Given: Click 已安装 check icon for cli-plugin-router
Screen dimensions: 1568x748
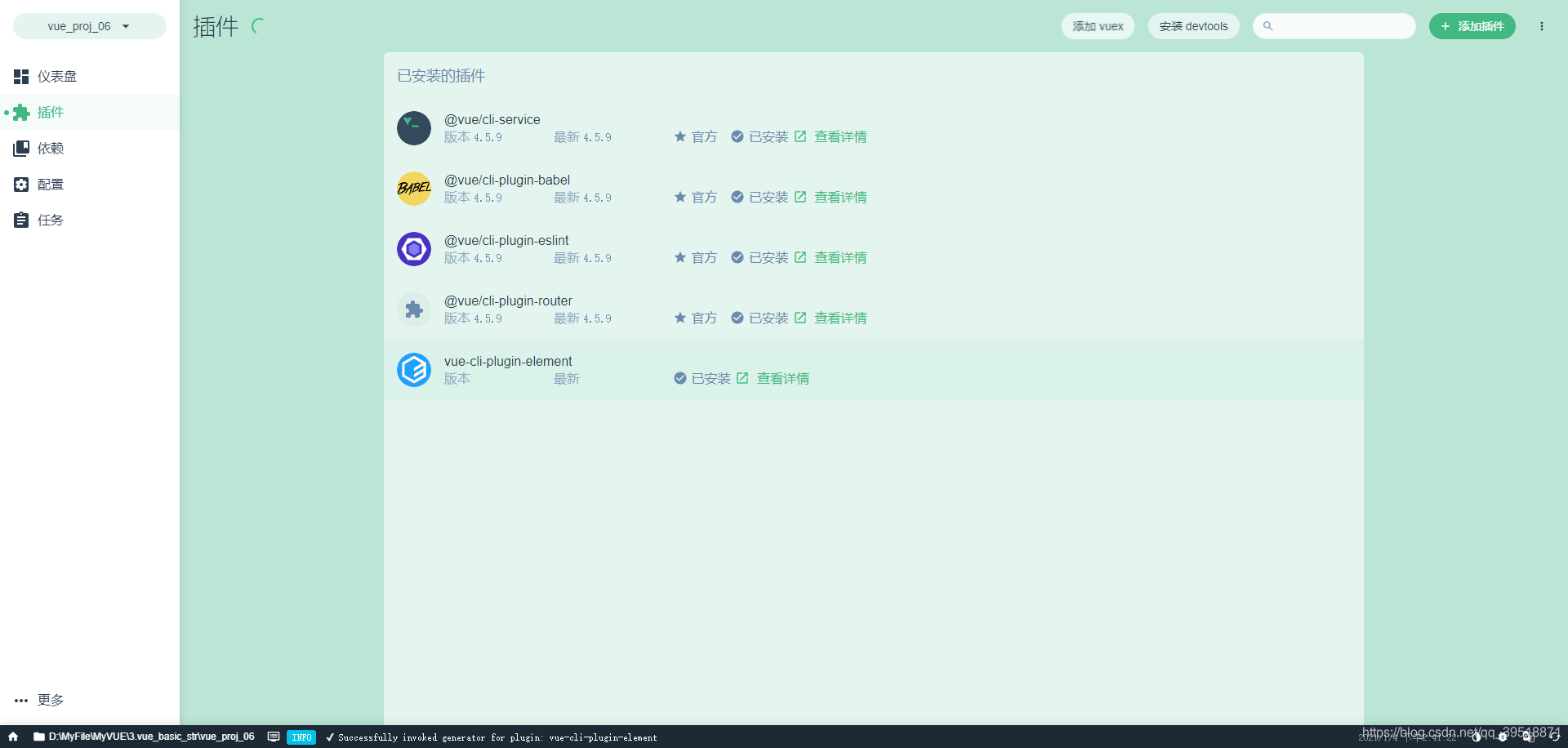Looking at the screenshot, I should 737,318.
